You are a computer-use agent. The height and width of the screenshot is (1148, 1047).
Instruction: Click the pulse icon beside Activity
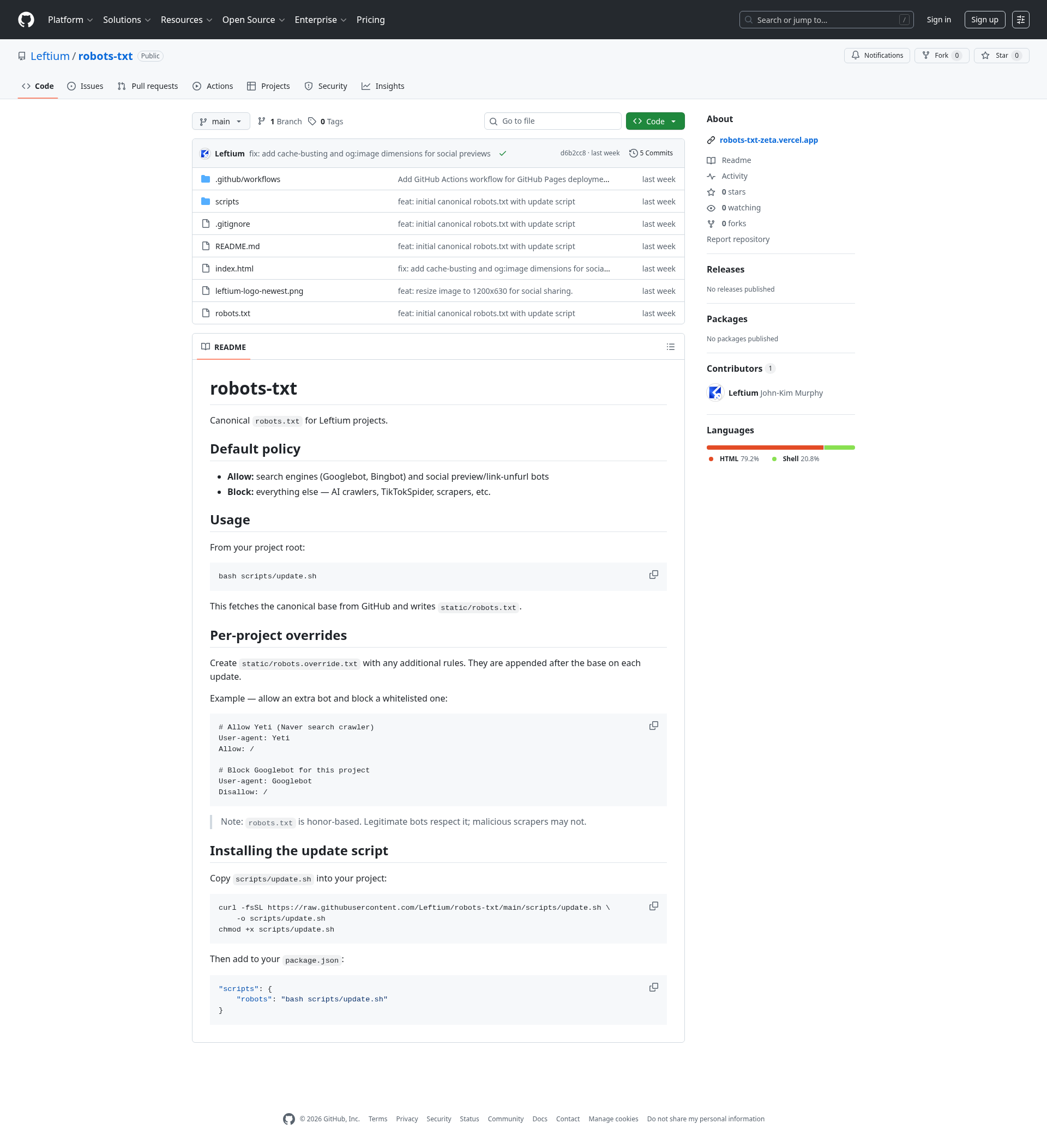711,177
